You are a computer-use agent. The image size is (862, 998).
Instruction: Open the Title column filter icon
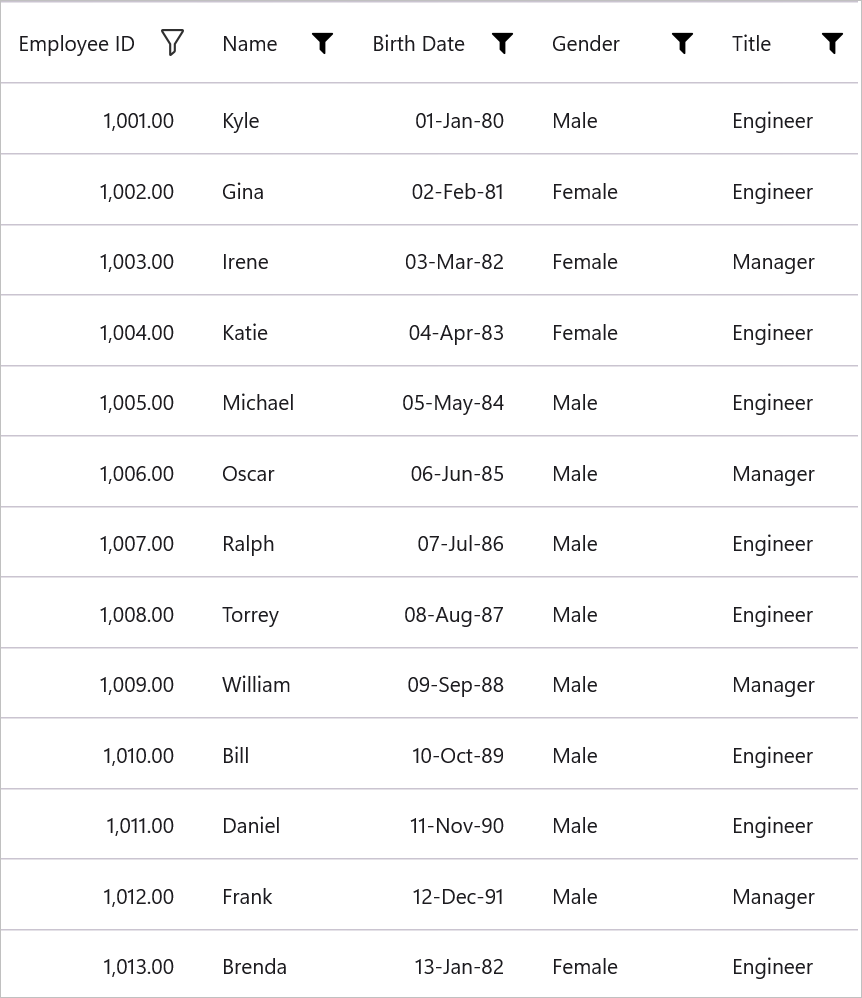832,43
